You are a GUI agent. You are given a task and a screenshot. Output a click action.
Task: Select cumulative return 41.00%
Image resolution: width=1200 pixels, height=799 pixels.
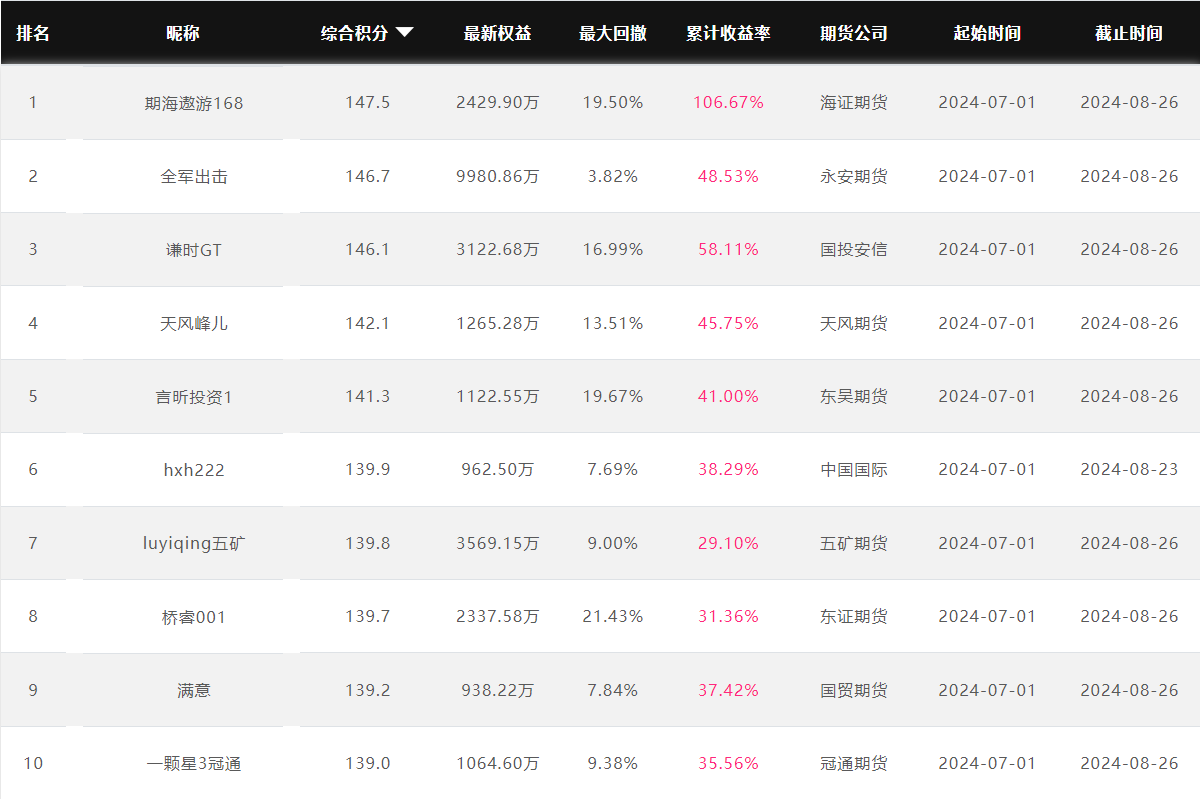coord(728,396)
